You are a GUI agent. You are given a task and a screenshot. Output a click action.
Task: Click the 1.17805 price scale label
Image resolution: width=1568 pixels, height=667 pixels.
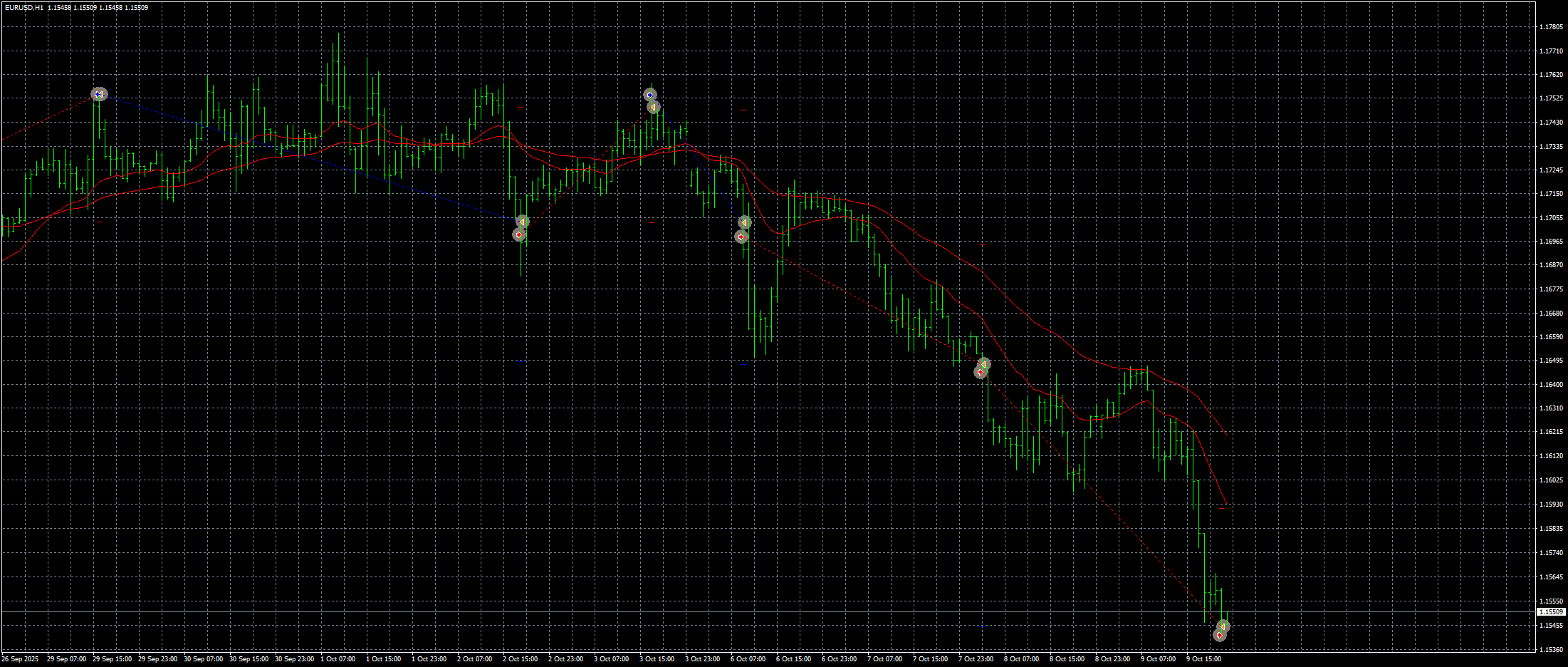1551,27
